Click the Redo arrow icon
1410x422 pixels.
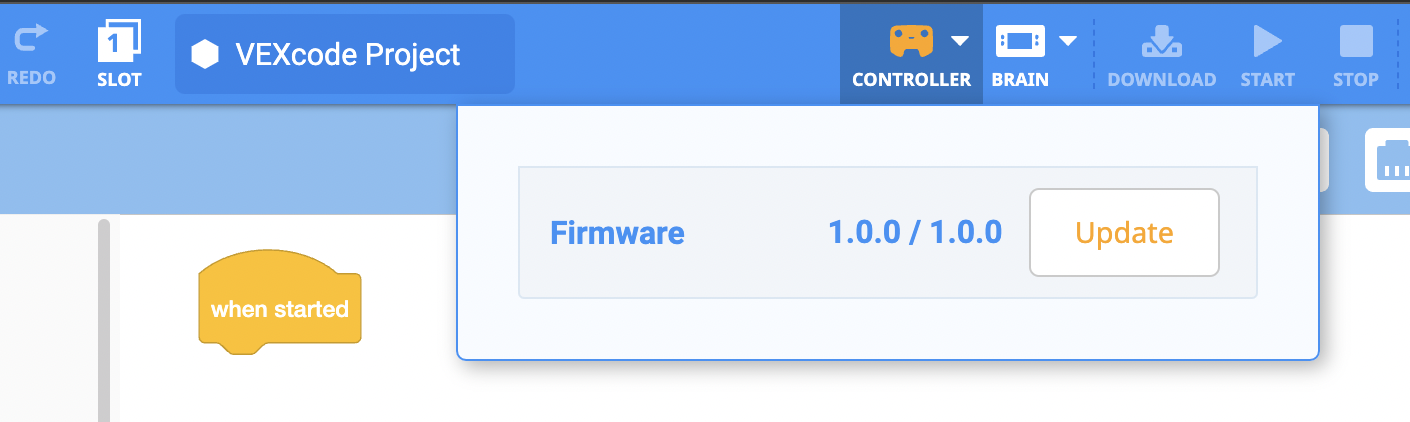30,40
